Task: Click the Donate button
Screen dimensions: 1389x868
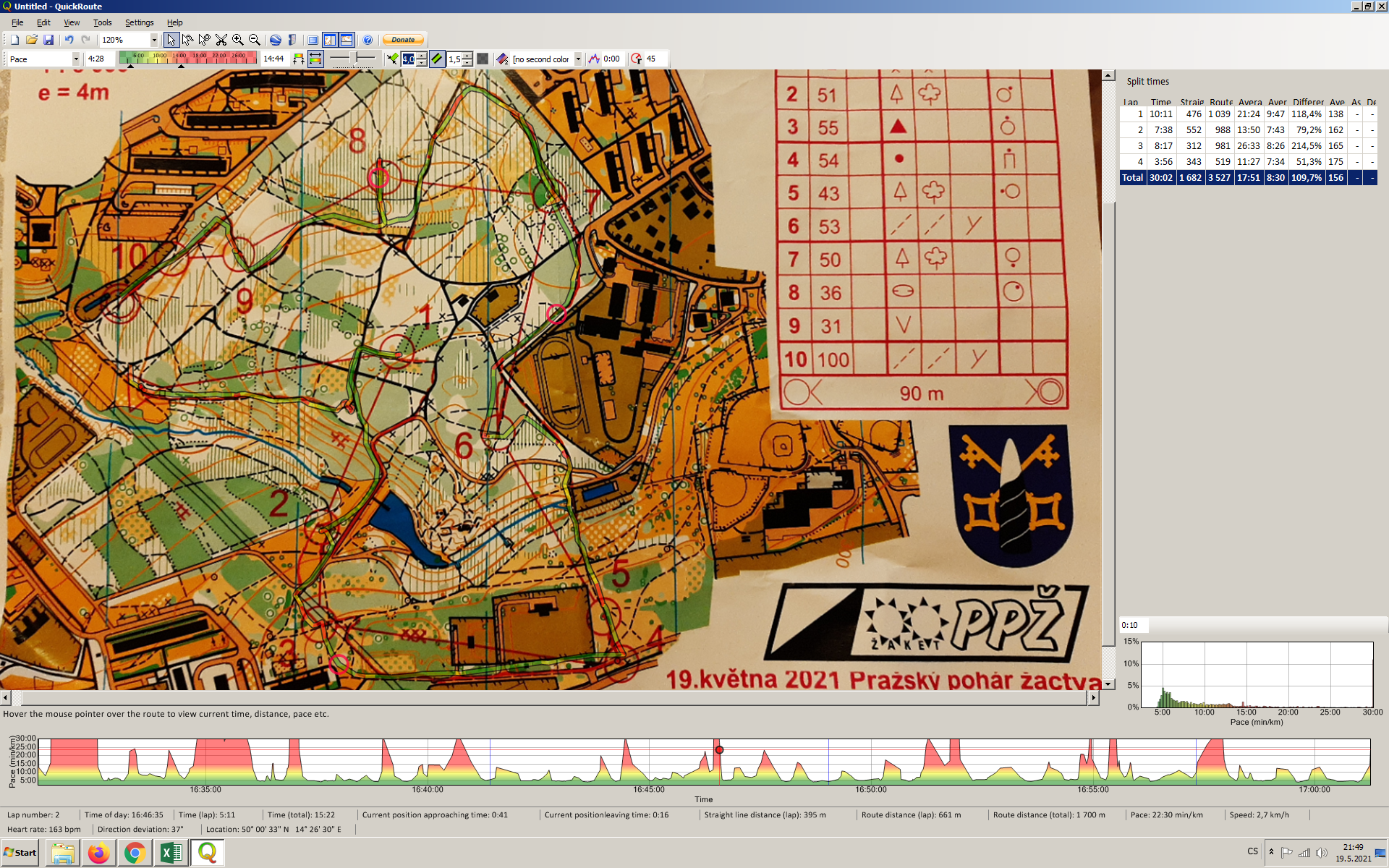Action: 404,40
